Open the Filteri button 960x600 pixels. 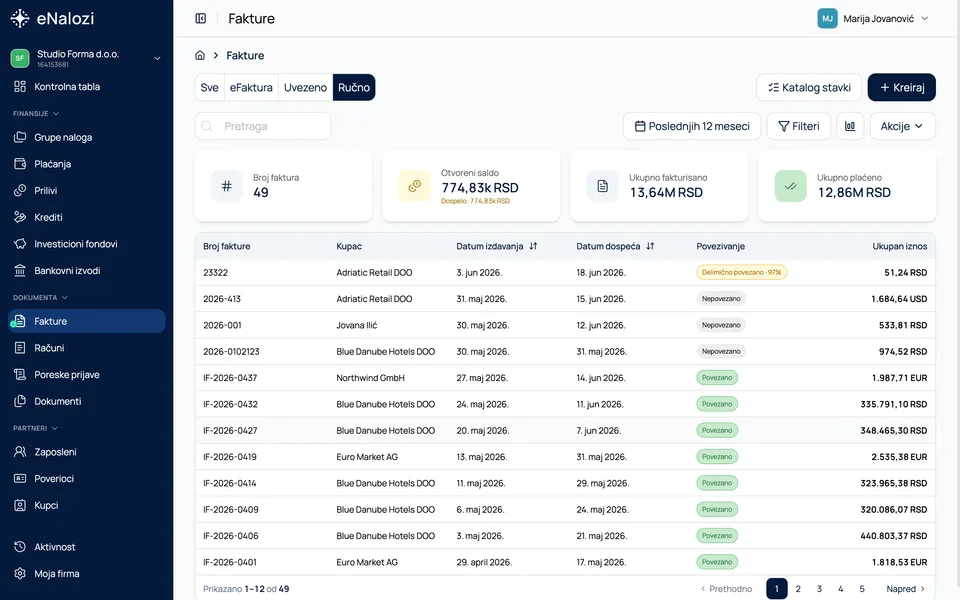(798, 126)
